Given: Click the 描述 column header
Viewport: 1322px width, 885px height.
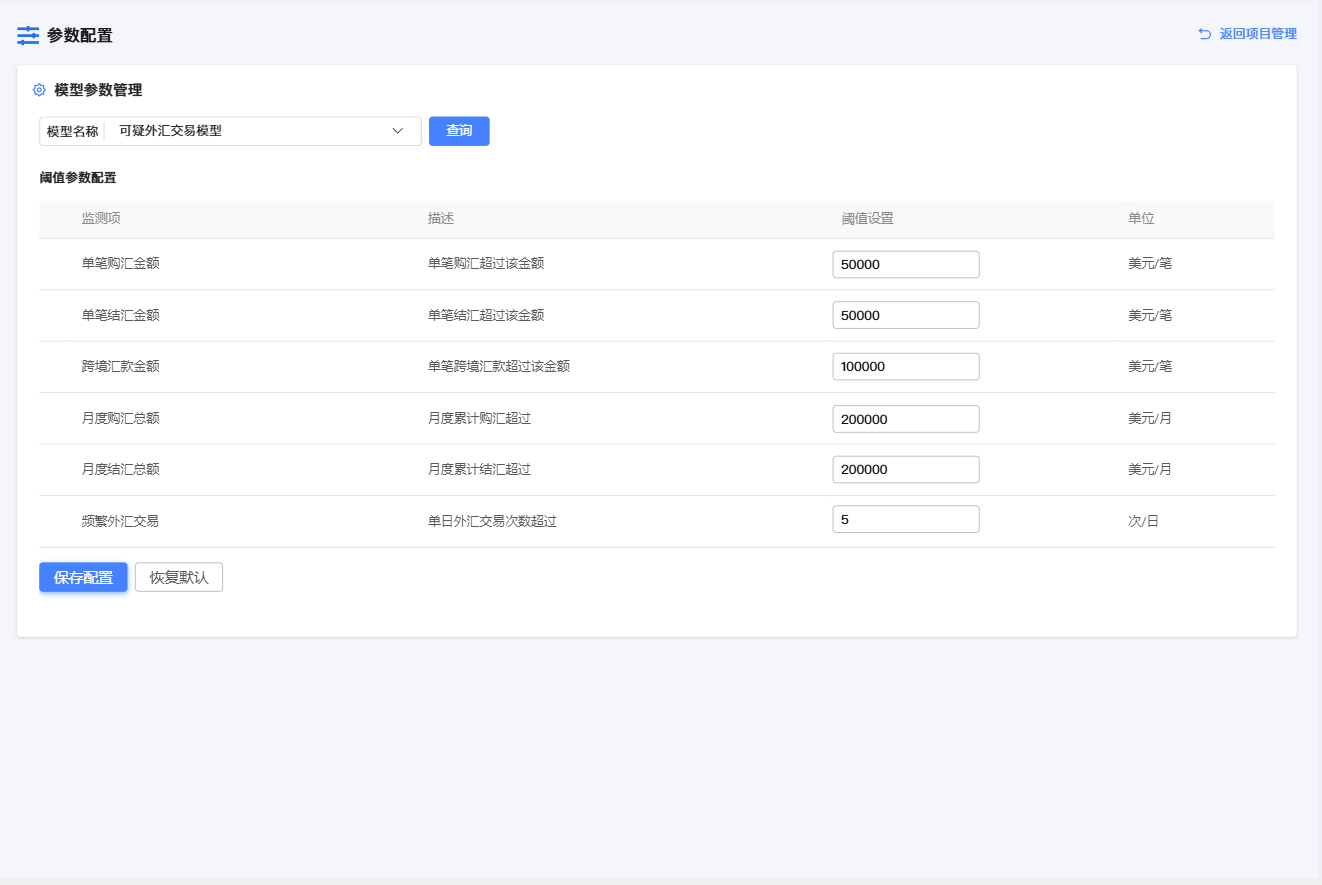Looking at the screenshot, I should click(441, 219).
